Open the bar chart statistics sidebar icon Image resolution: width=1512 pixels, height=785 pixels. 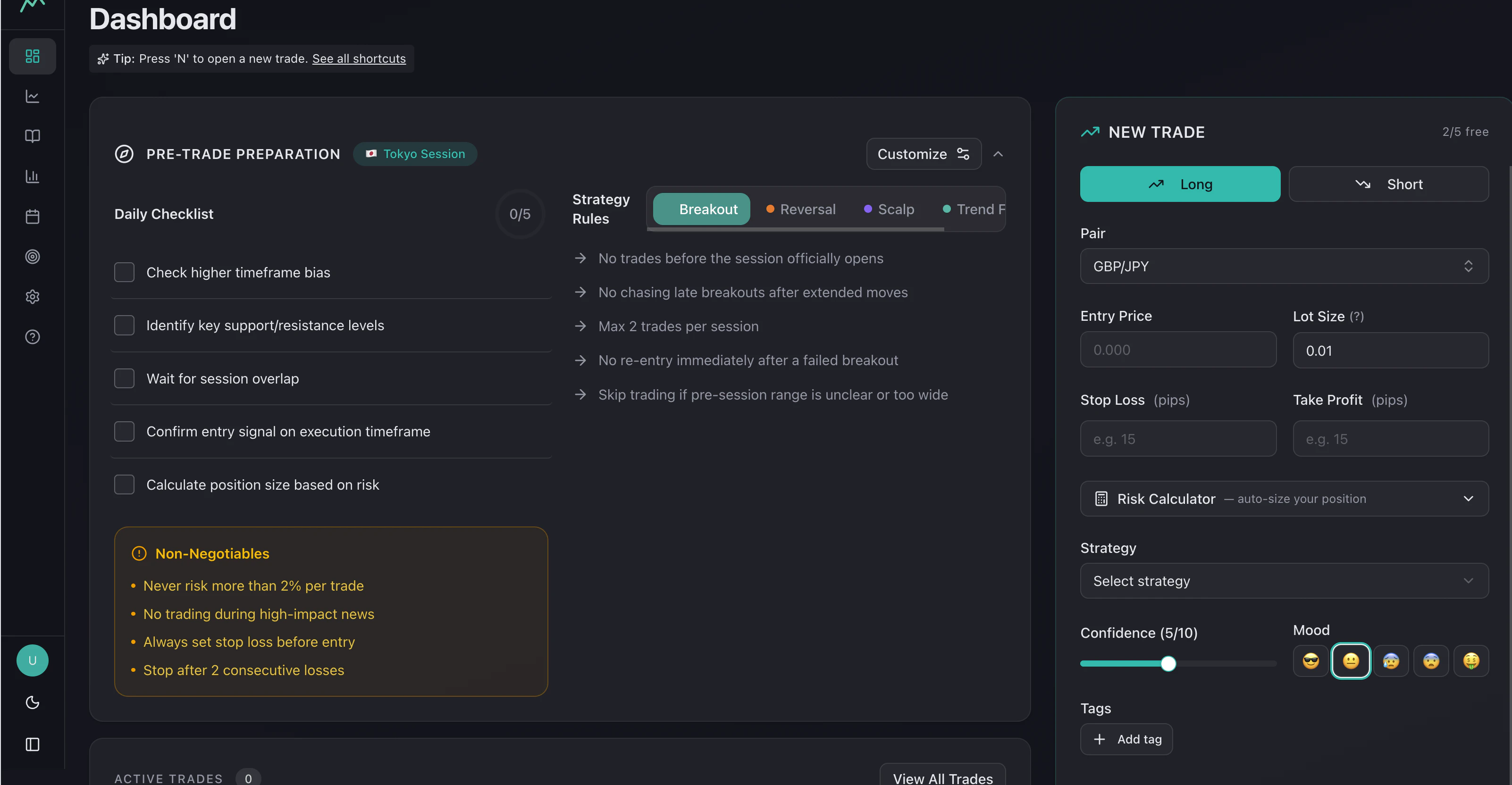[x=32, y=176]
